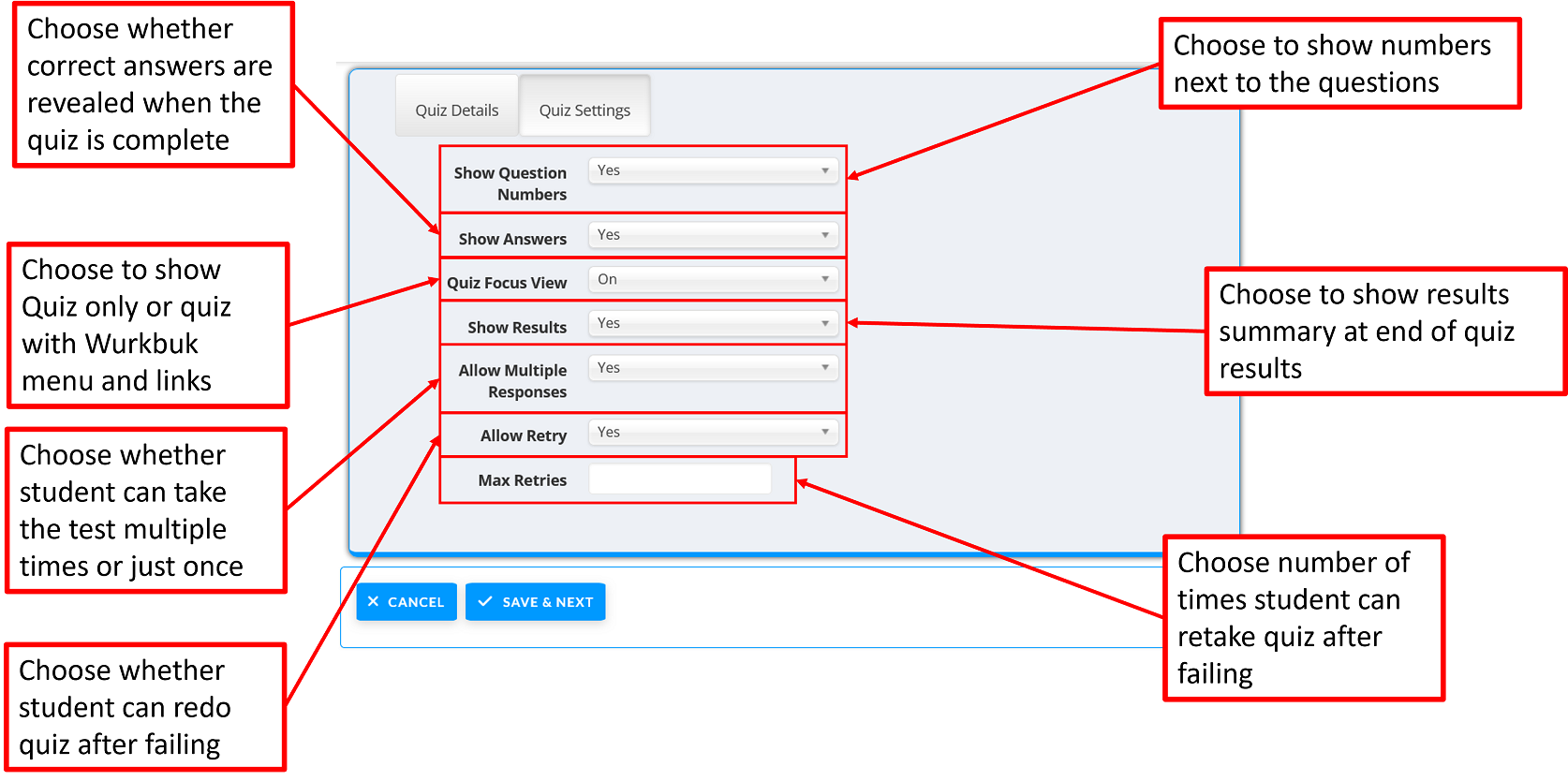
Task: Click the Show Question Numbers label text
Action: point(510,184)
